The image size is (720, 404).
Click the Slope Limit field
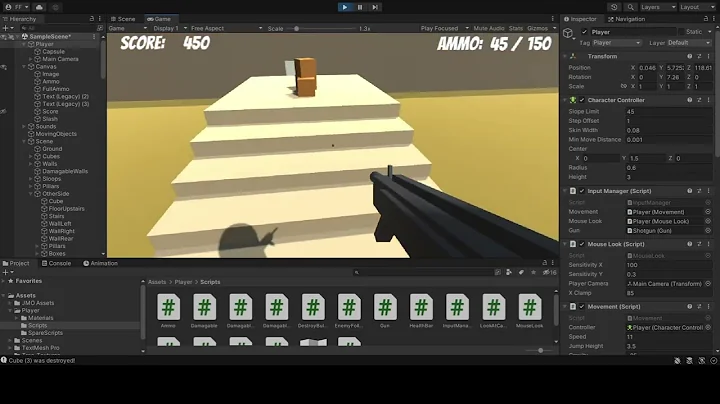(x=669, y=112)
